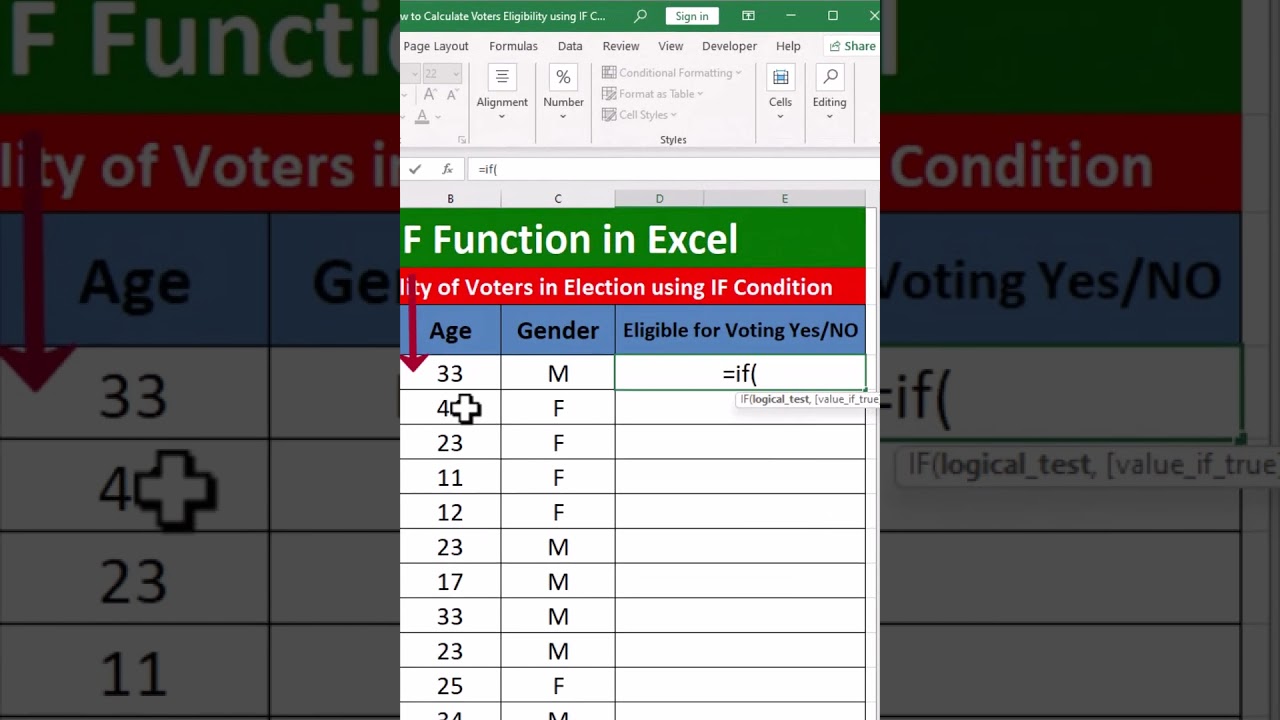The width and height of the screenshot is (1280, 720).
Task: Expand the Editing group chevron
Action: coord(830,117)
